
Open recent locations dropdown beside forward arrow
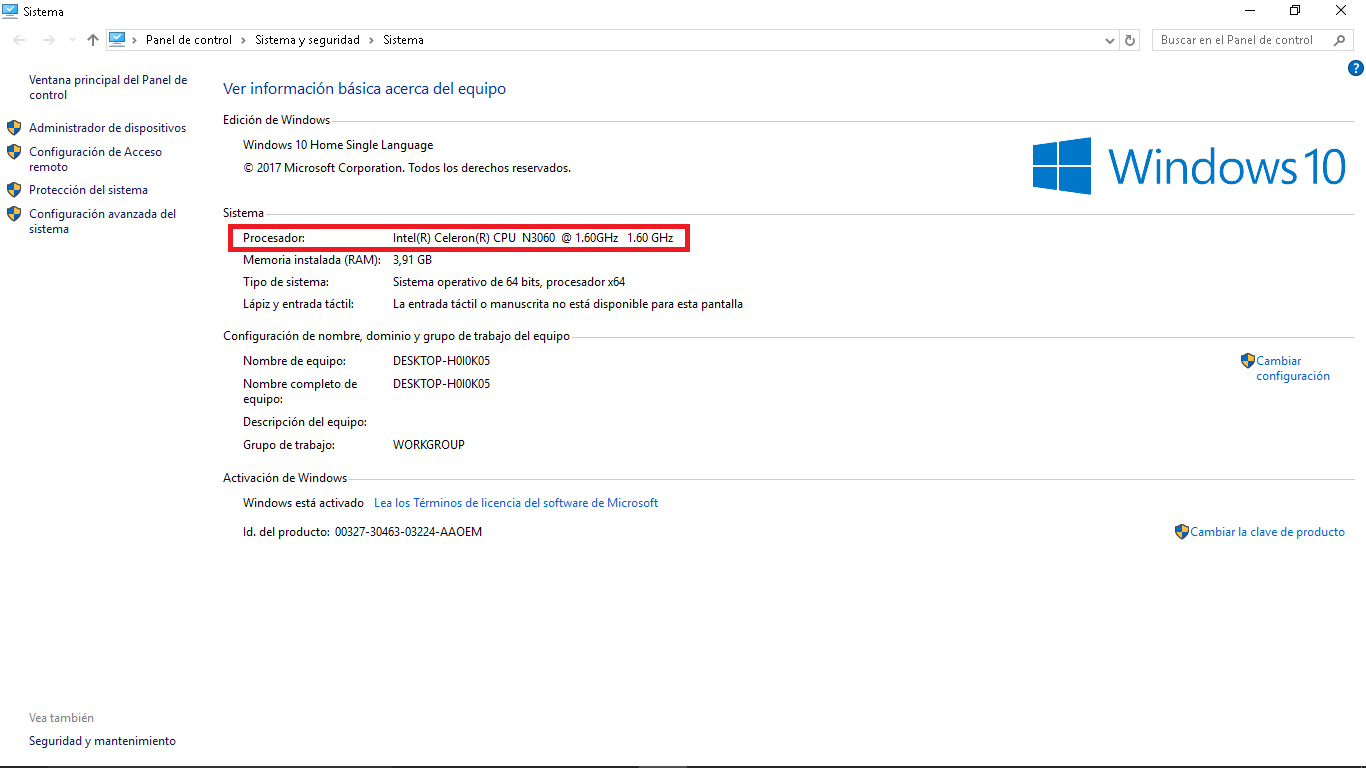click(71, 40)
